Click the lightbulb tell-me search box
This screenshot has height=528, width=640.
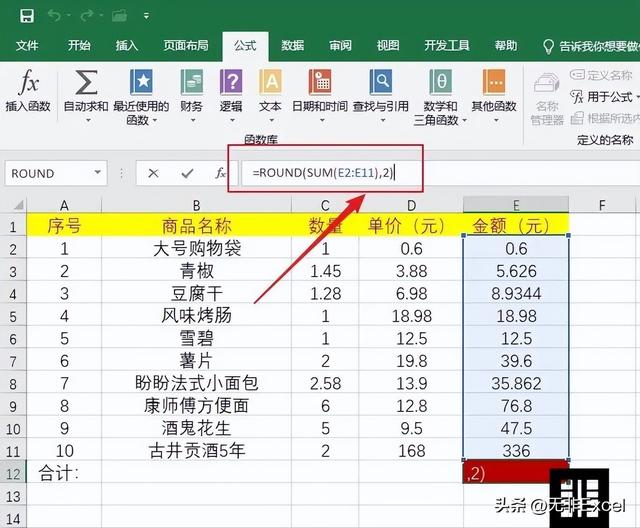tap(591, 46)
